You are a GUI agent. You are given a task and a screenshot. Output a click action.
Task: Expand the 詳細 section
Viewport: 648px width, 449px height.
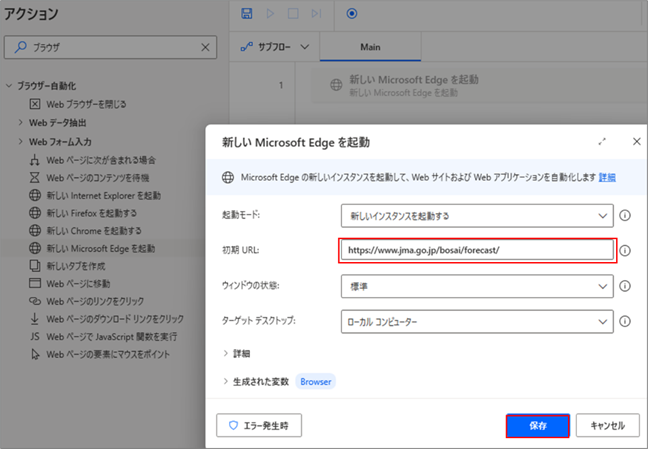(236, 353)
